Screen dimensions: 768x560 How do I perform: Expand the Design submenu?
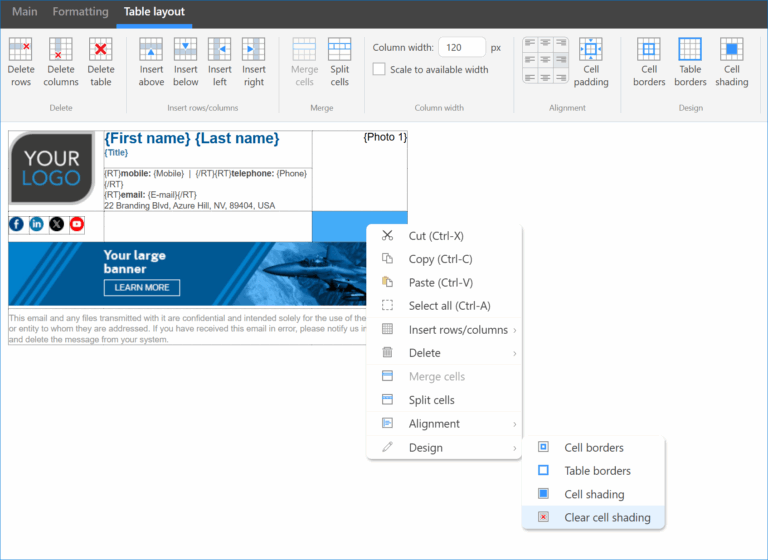tap(444, 448)
